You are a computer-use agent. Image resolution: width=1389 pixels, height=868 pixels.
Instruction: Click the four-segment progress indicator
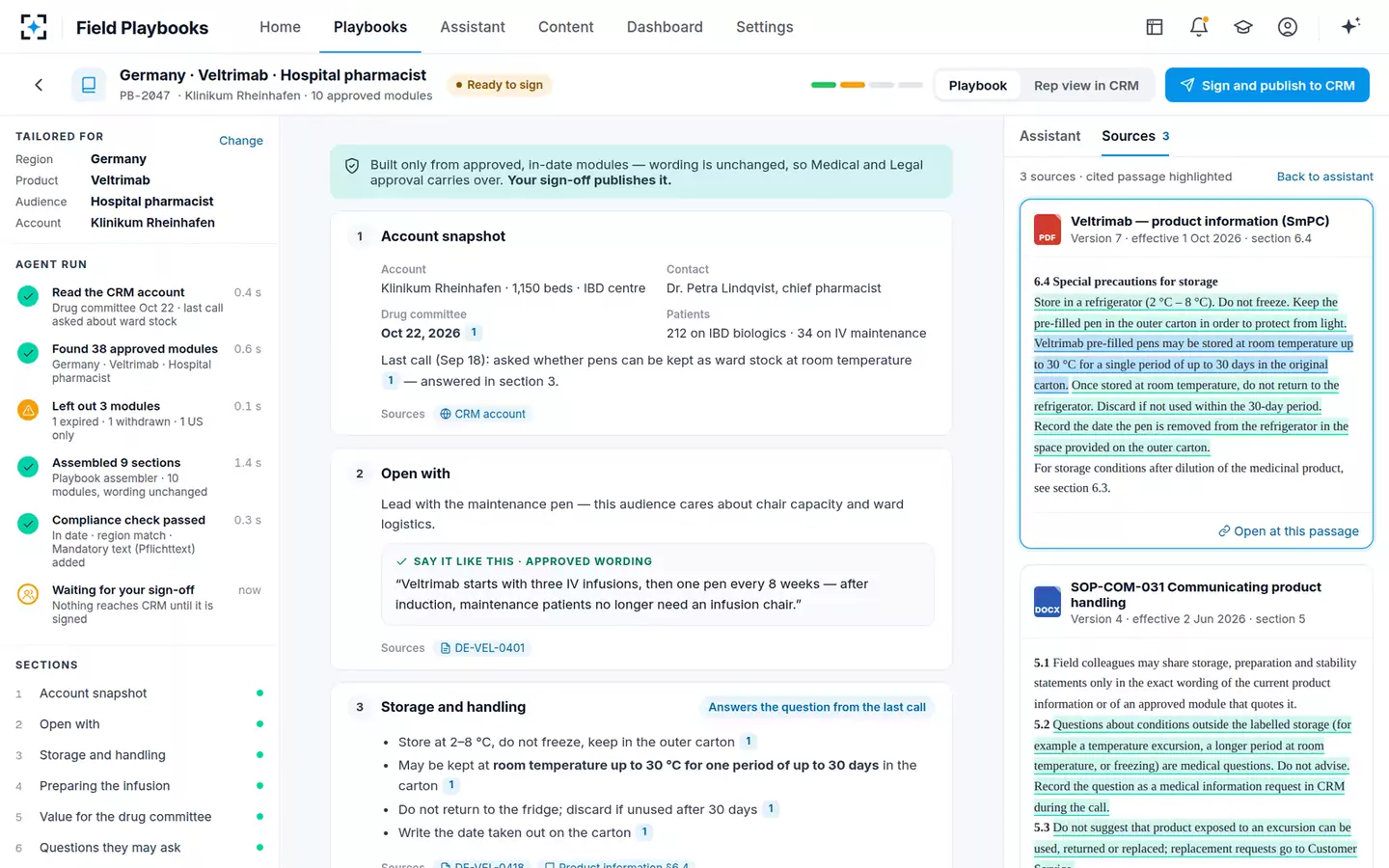867,85
